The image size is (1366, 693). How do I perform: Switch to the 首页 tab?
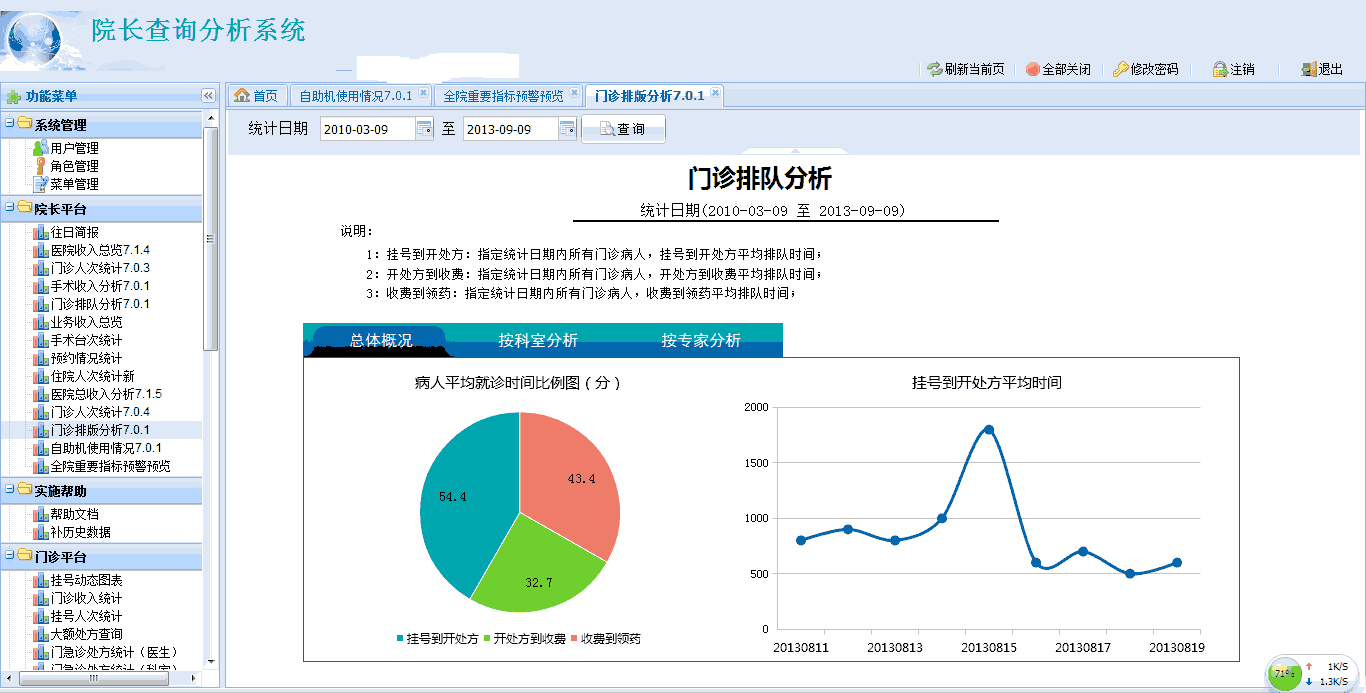coord(256,96)
